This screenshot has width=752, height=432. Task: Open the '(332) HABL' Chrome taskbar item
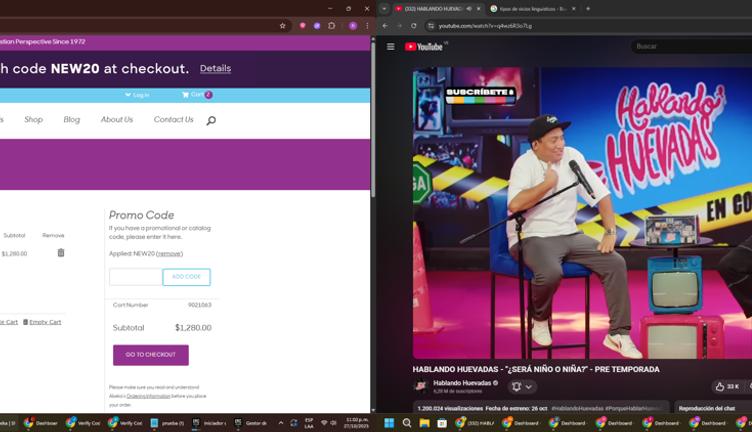(x=475, y=423)
